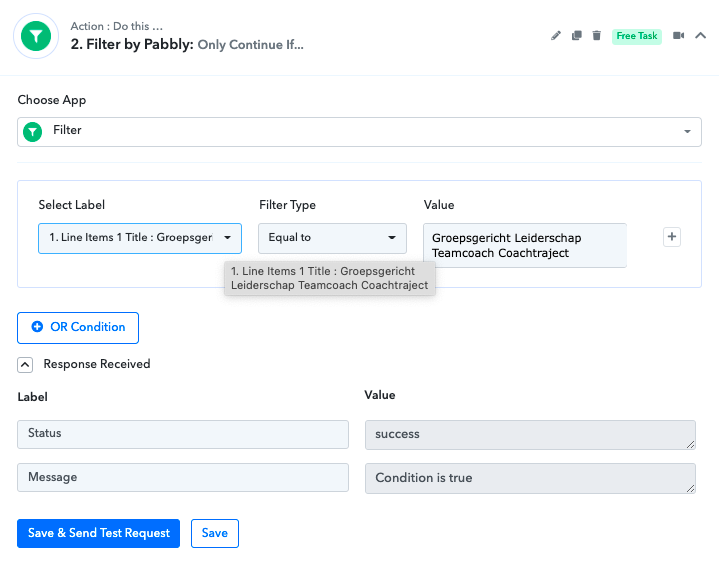This screenshot has width=719, height=570.
Task: Add AND condition with plus button
Action: point(672,237)
